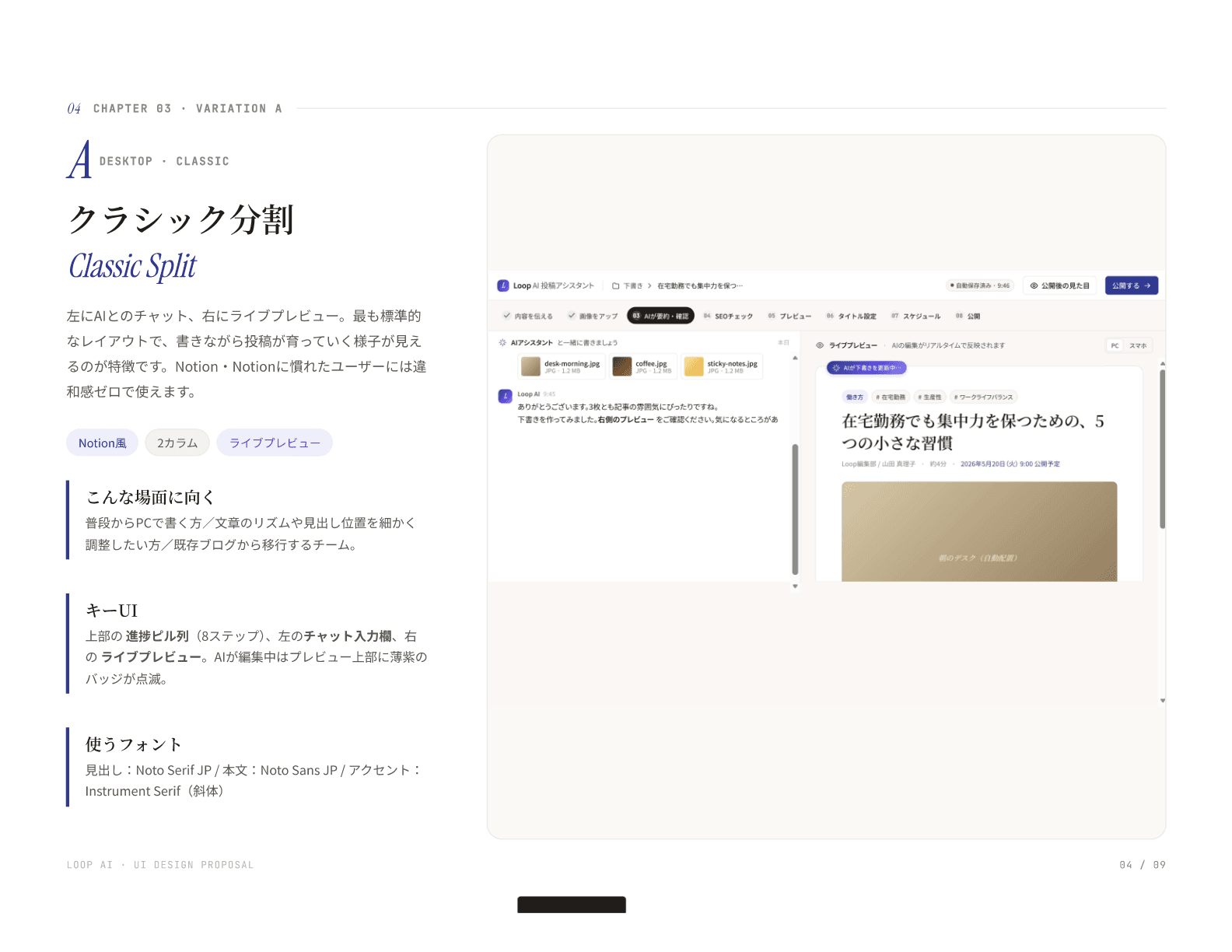Image resolution: width=1232 pixels, height=952 pixels.
Task: Click the こんな場面に向く heading
Action: [x=150, y=497]
